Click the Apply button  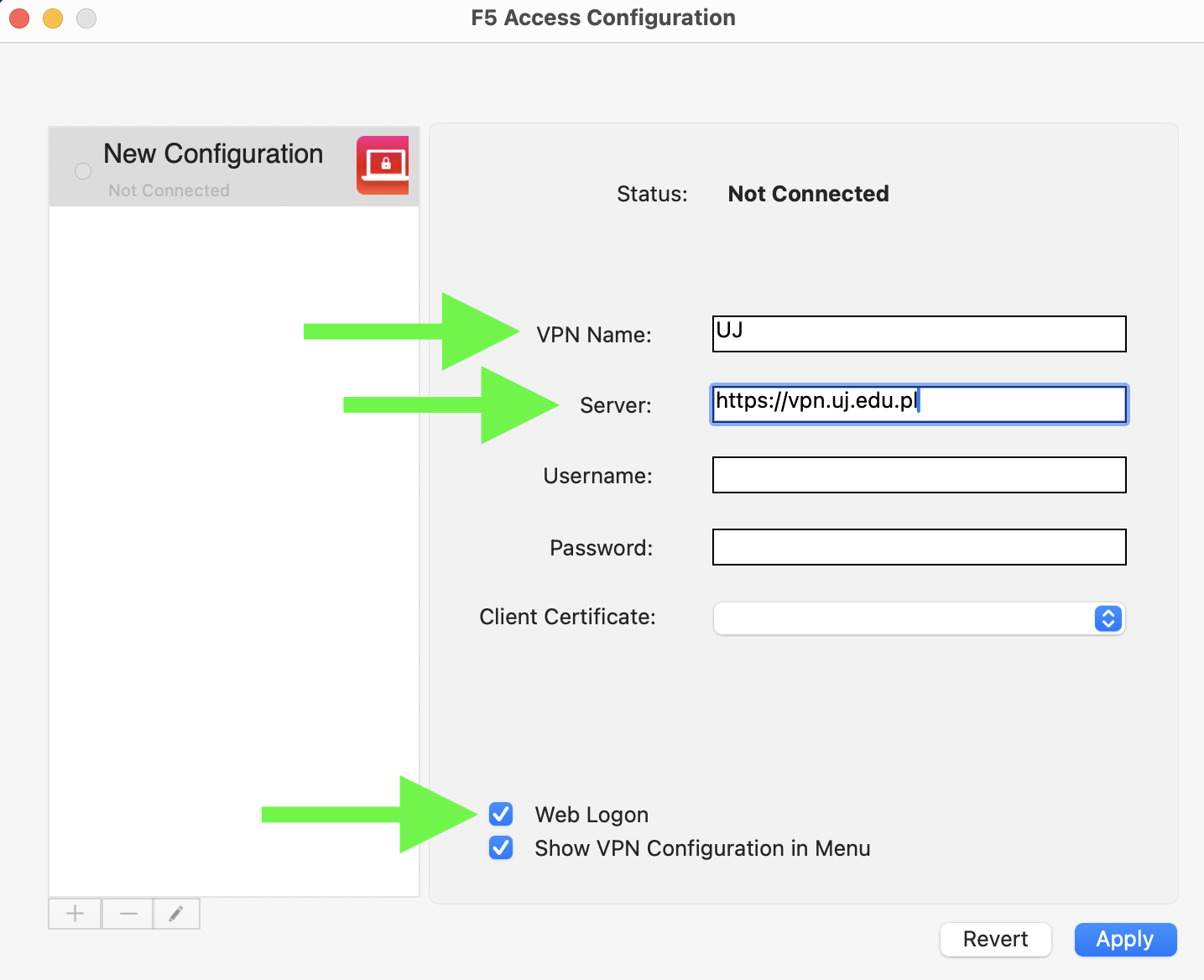[1125, 939]
